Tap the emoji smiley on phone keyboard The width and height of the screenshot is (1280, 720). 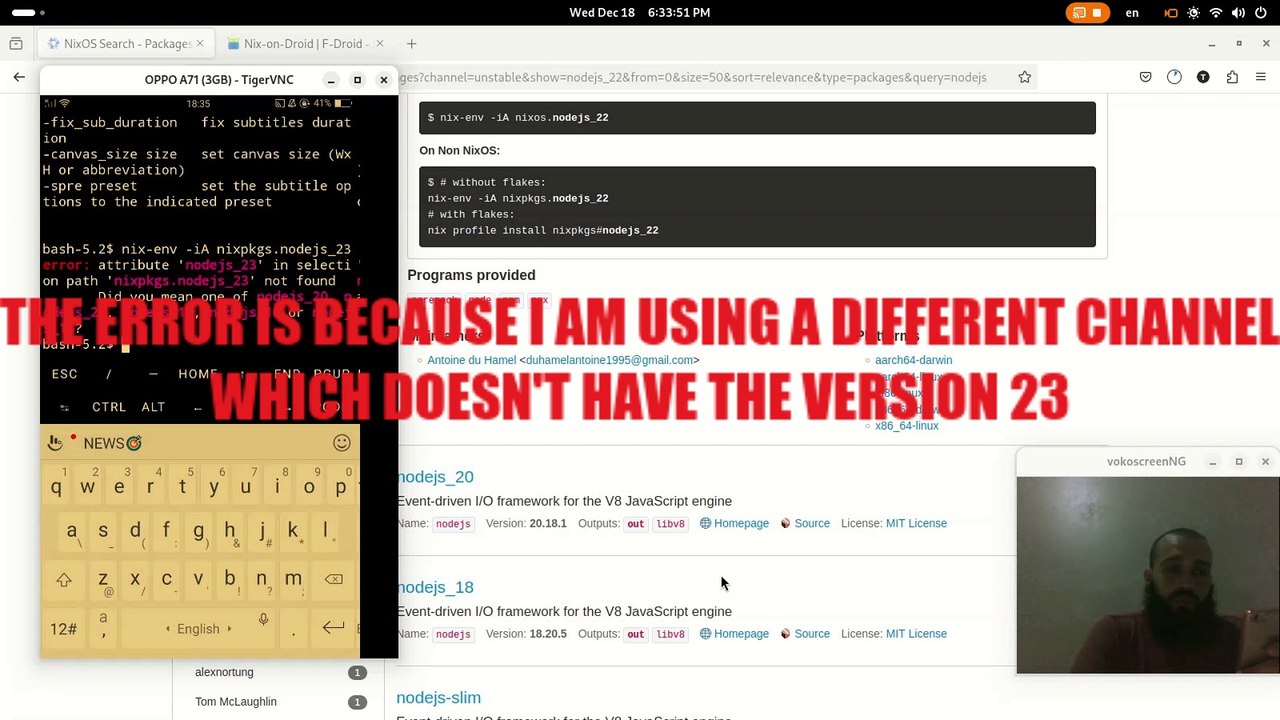(342, 443)
